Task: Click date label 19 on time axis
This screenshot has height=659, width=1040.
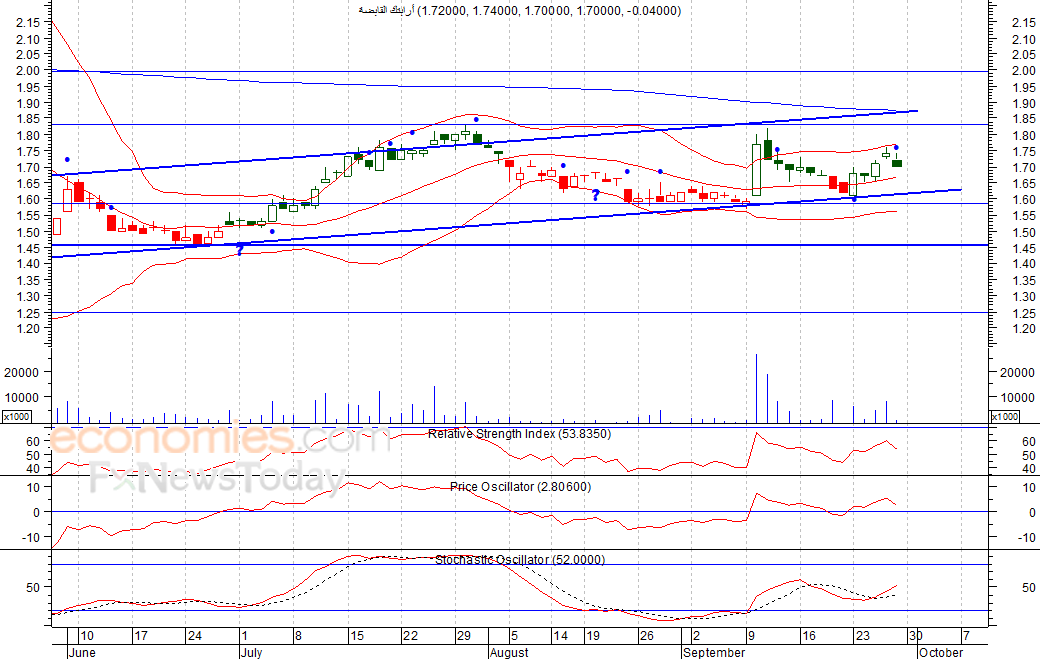Action: (x=592, y=636)
